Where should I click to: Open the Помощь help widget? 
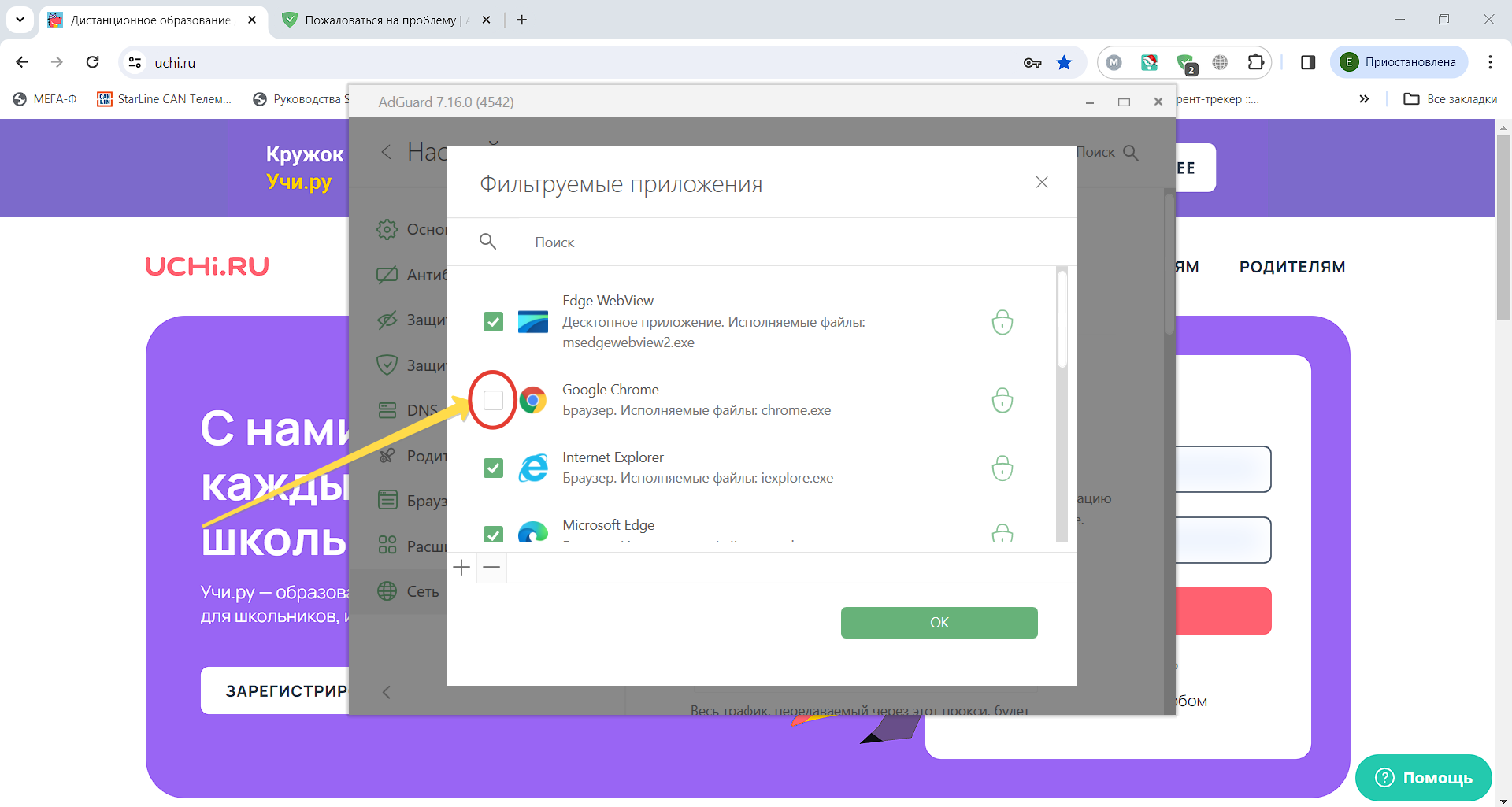pos(1422,777)
